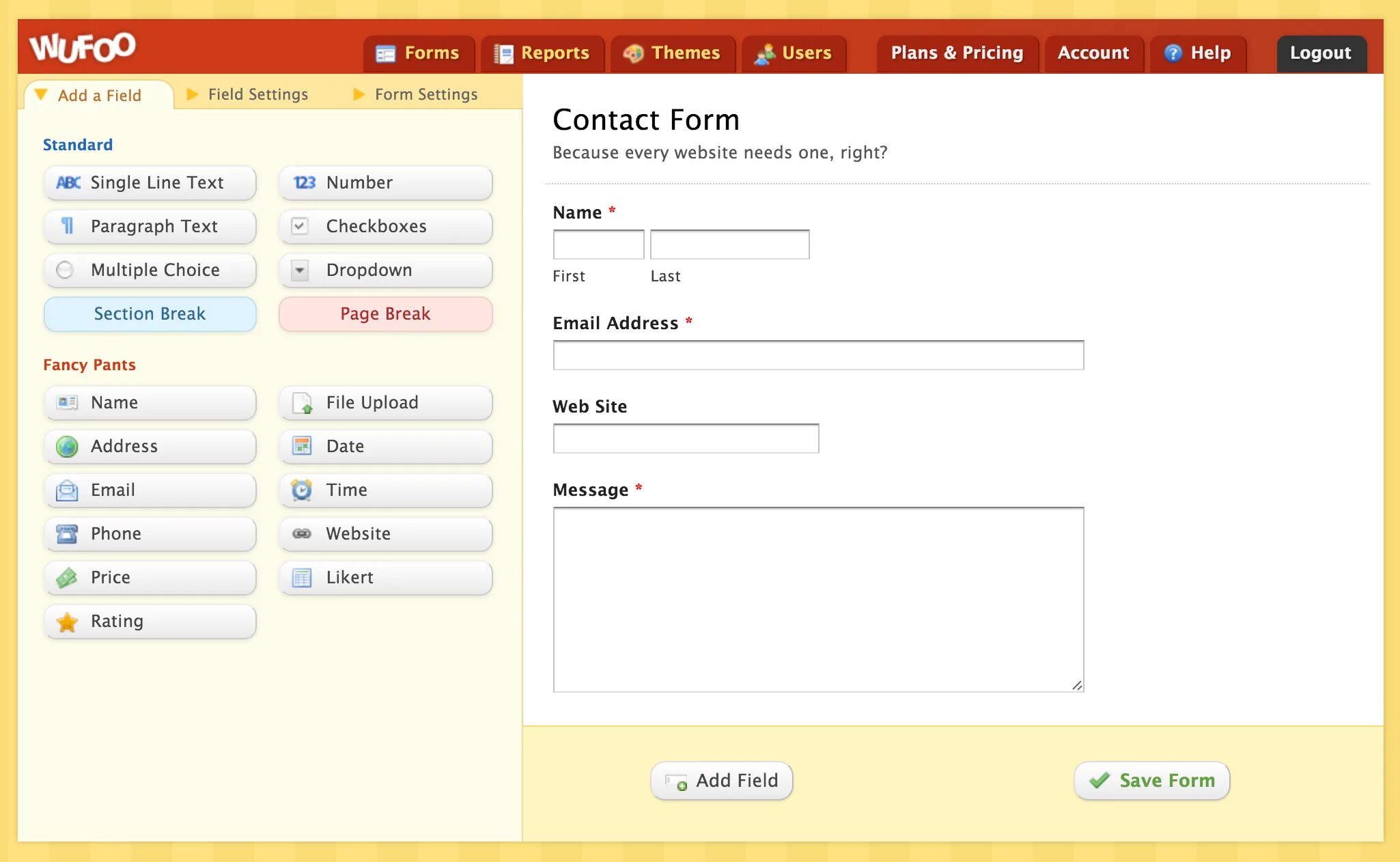This screenshot has height=862, width=1400.
Task: Click the ABC icon on Single Line Text
Action: point(68,183)
